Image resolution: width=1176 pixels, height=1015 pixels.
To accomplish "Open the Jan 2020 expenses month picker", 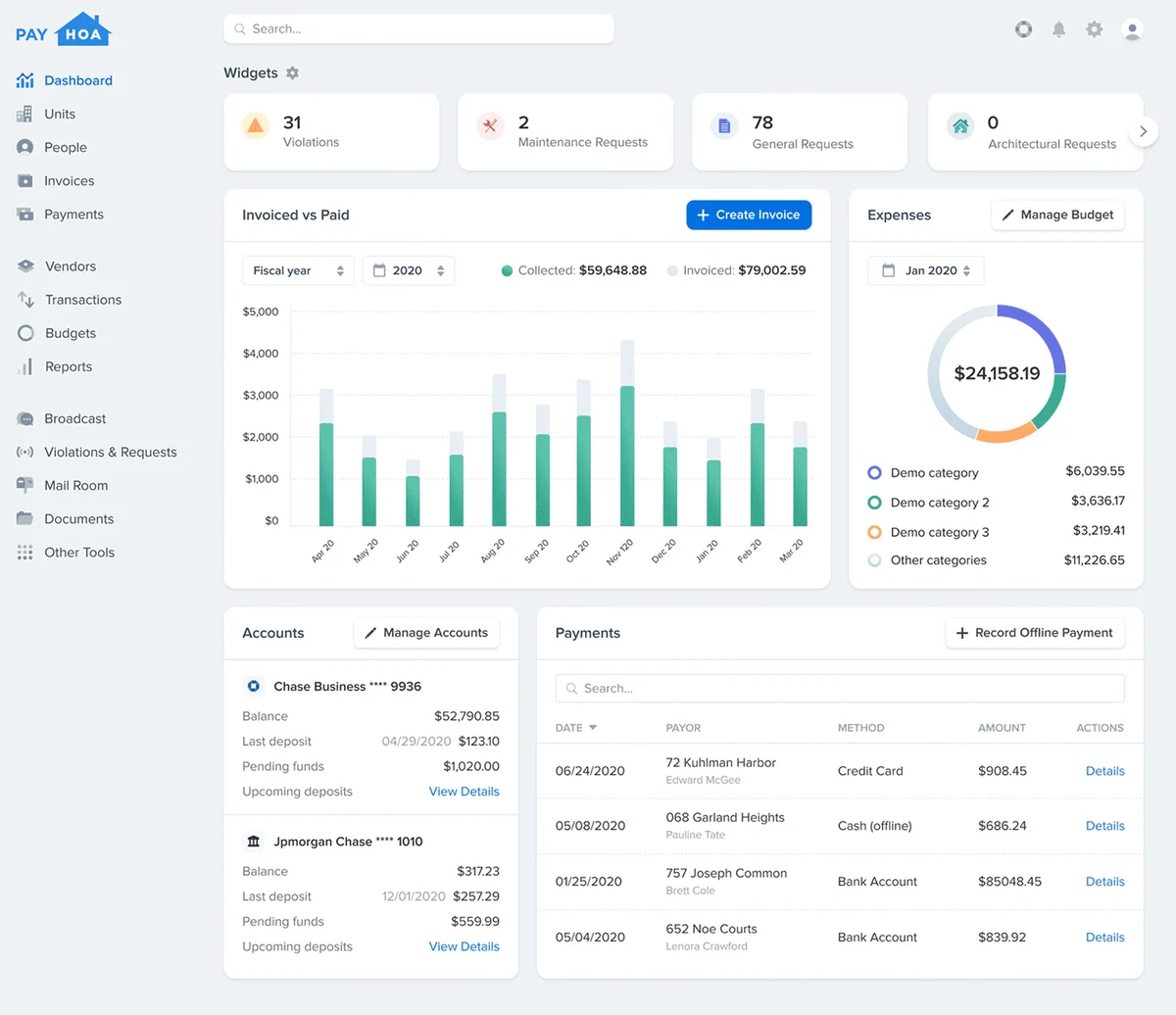I will click(926, 270).
